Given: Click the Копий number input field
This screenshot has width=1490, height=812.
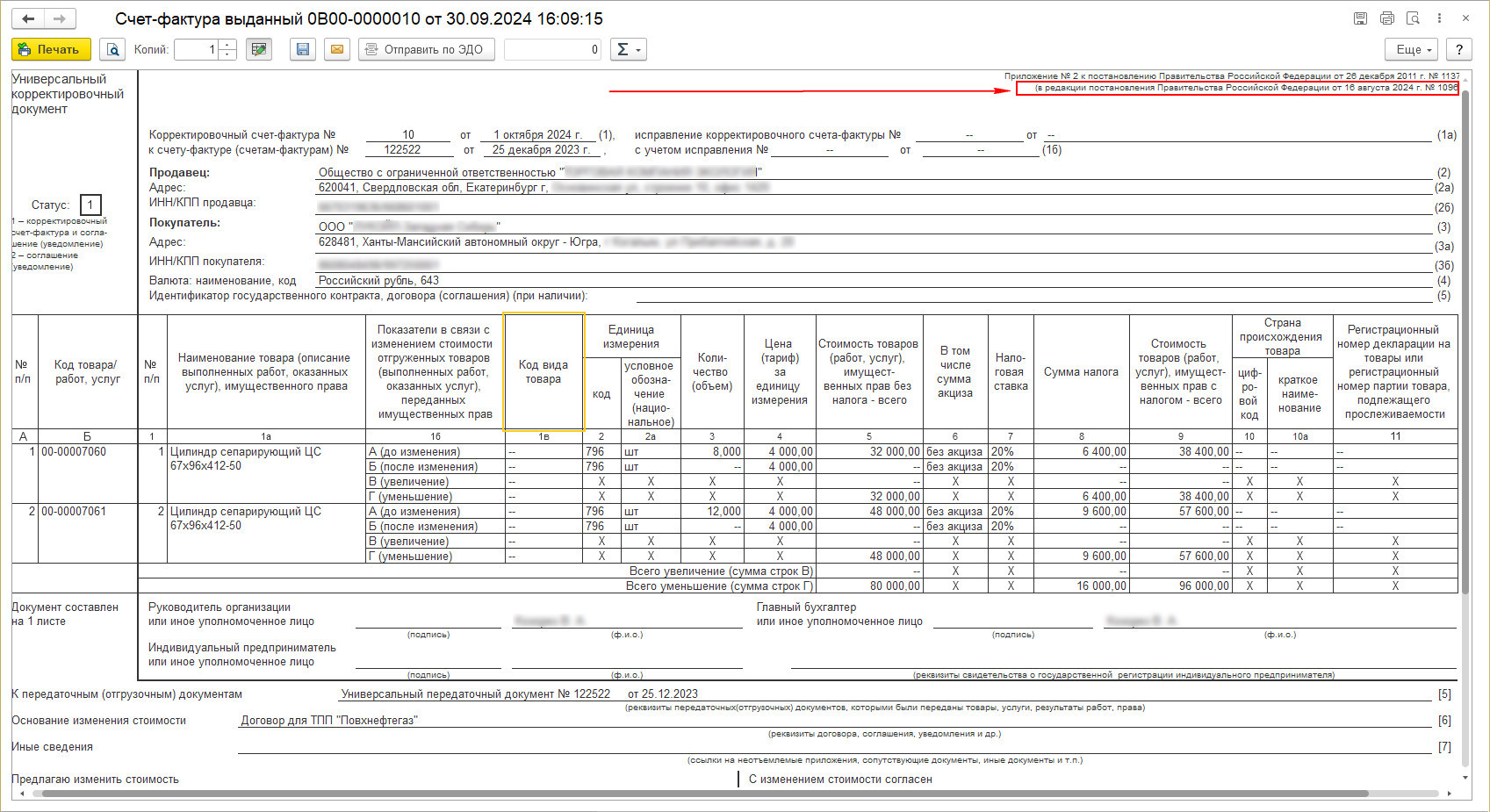Looking at the screenshot, I should pyautogui.click(x=195, y=50).
